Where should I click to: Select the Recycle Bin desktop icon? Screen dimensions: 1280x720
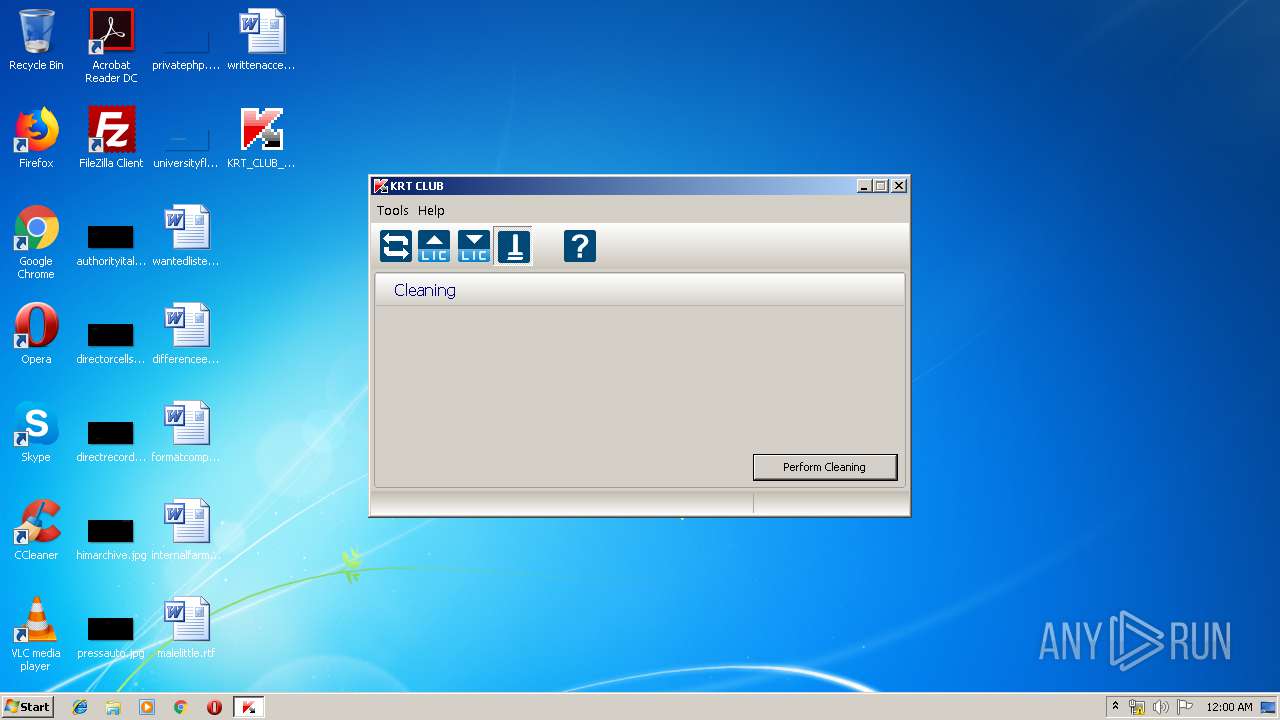[x=36, y=41]
